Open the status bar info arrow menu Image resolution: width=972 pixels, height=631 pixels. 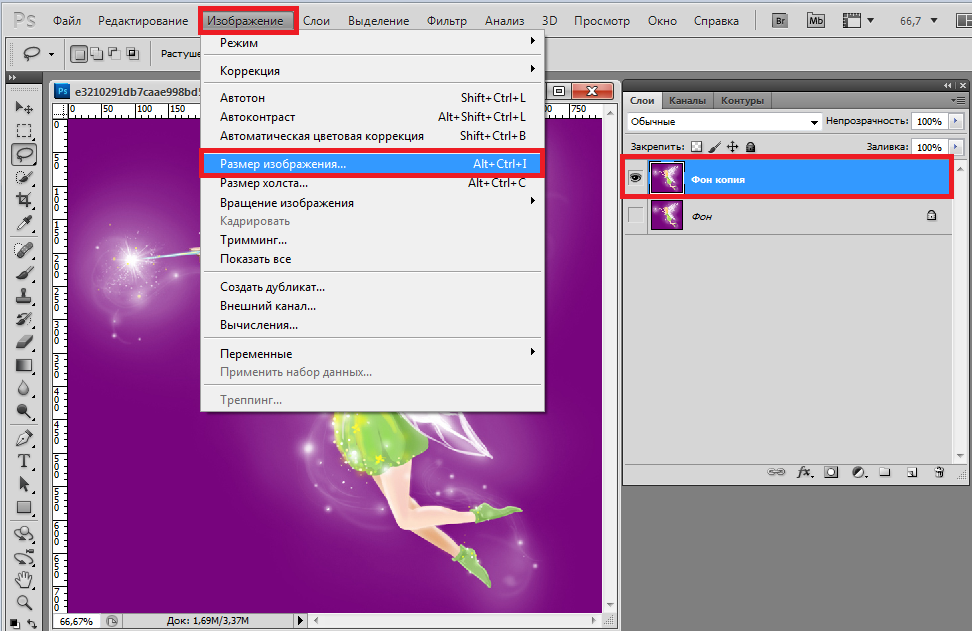click(301, 620)
